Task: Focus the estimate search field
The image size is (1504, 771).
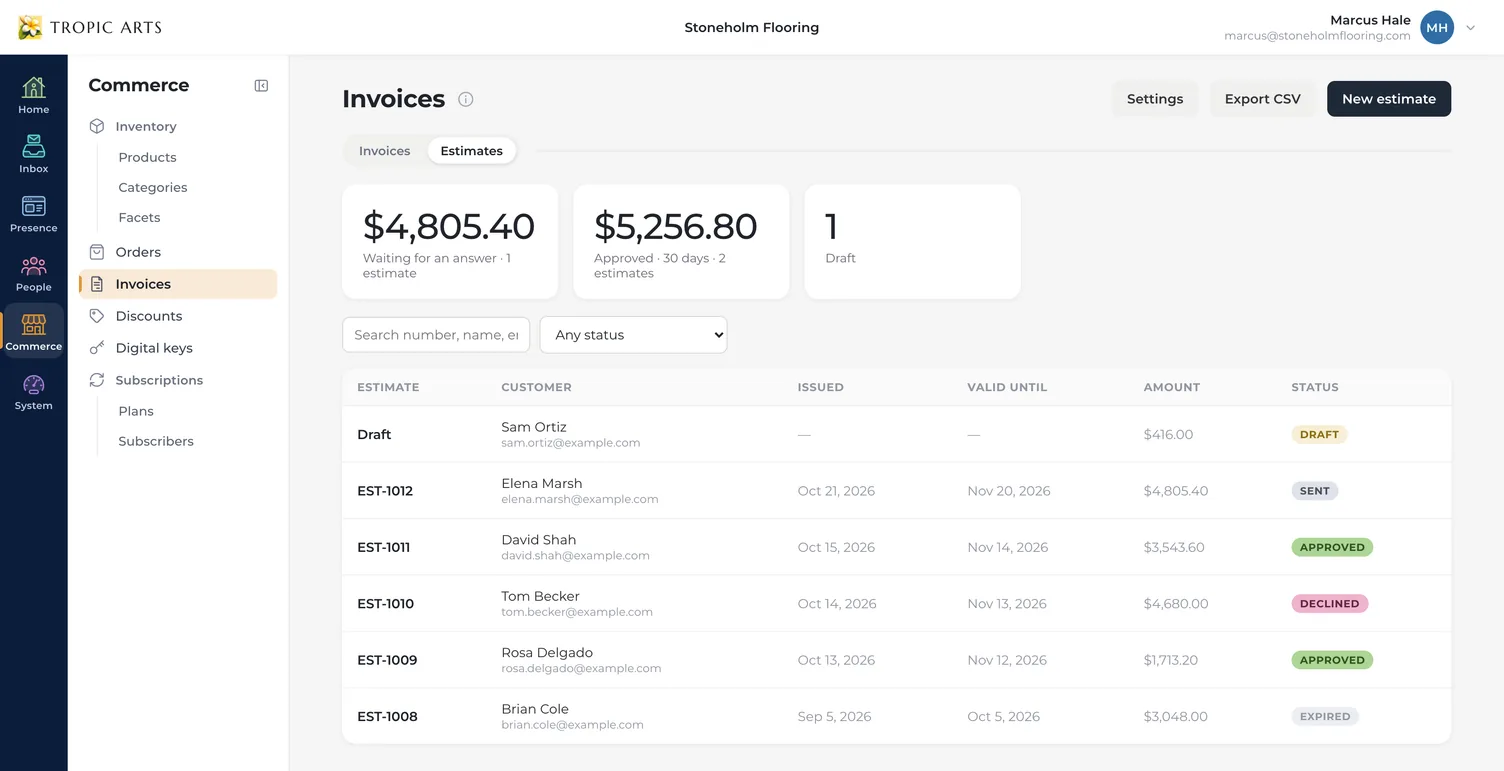Action: [x=436, y=335]
